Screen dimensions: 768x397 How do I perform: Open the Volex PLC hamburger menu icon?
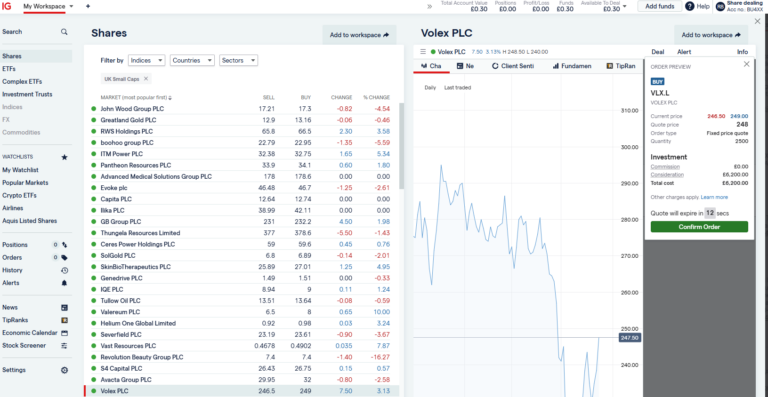(x=423, y=51)
